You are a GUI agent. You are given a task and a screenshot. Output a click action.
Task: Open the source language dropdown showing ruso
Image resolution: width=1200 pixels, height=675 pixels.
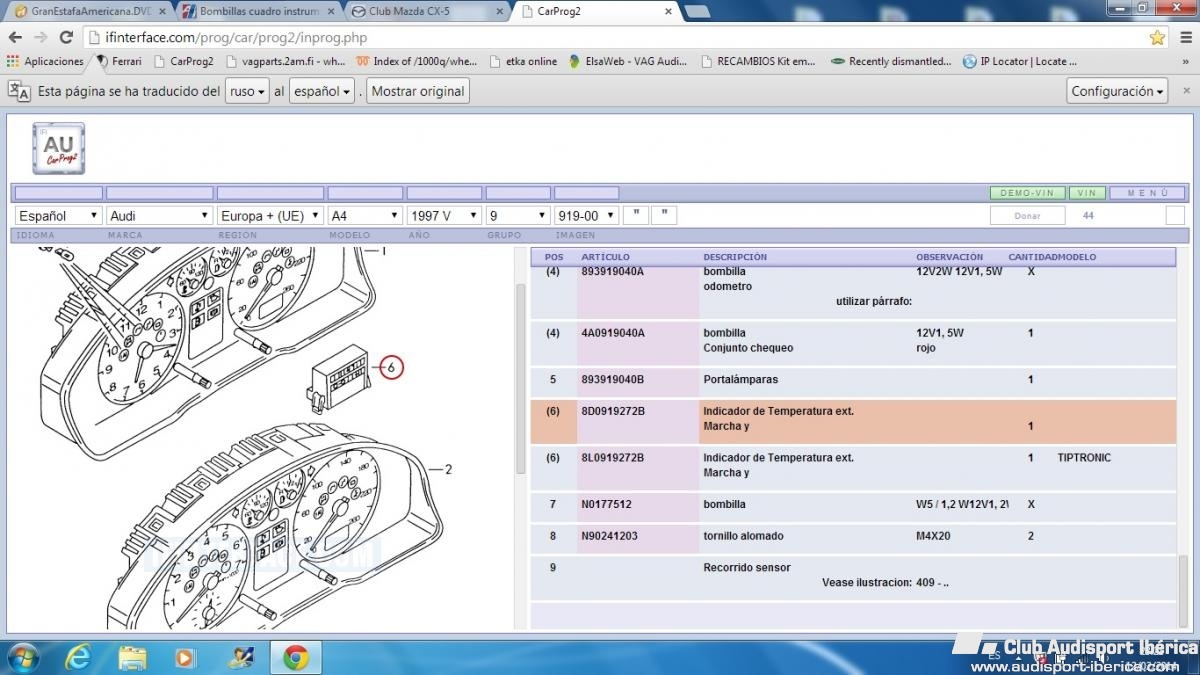coord(248,91)
